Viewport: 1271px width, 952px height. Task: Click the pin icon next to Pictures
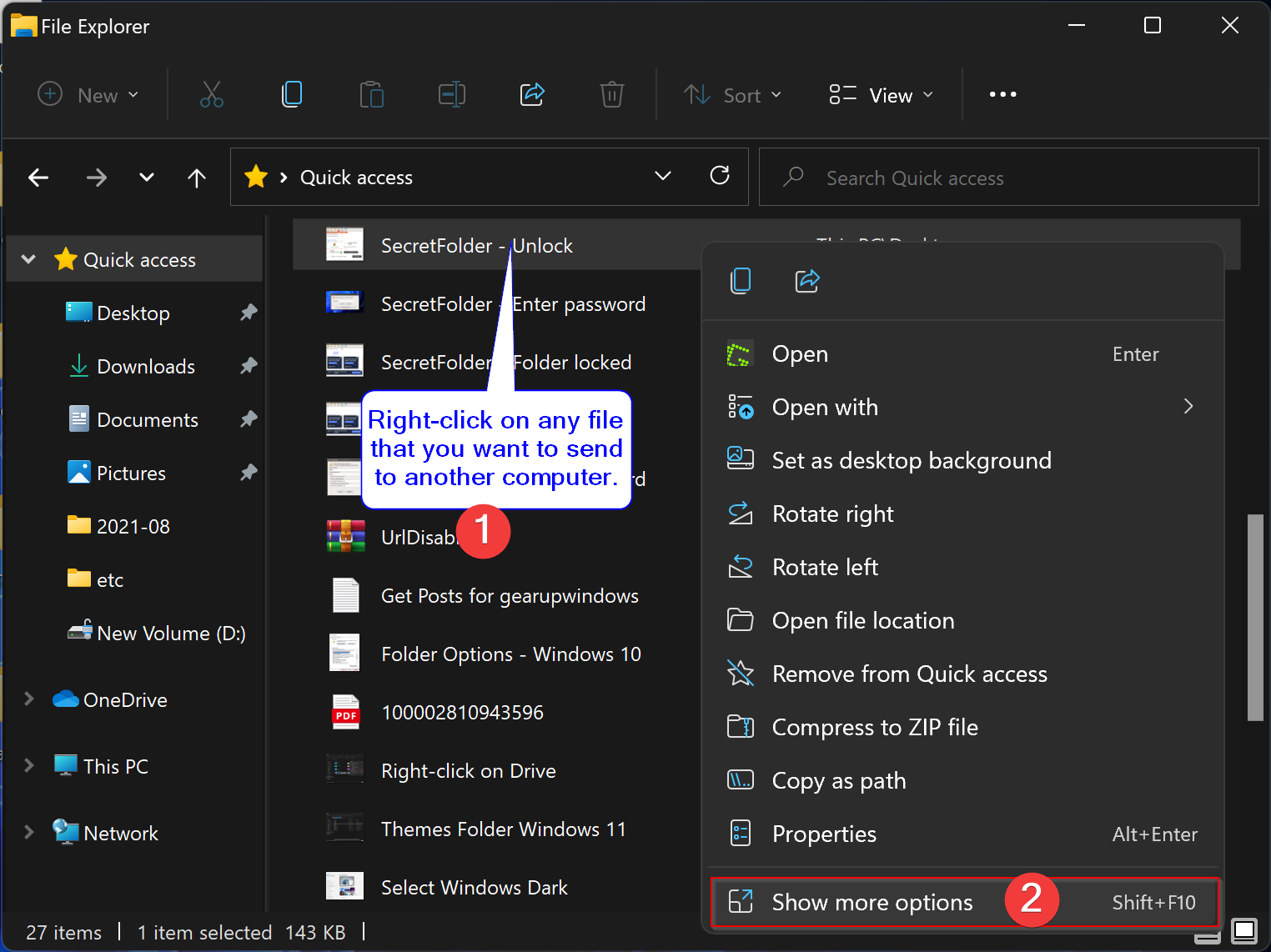pos(249,473)
